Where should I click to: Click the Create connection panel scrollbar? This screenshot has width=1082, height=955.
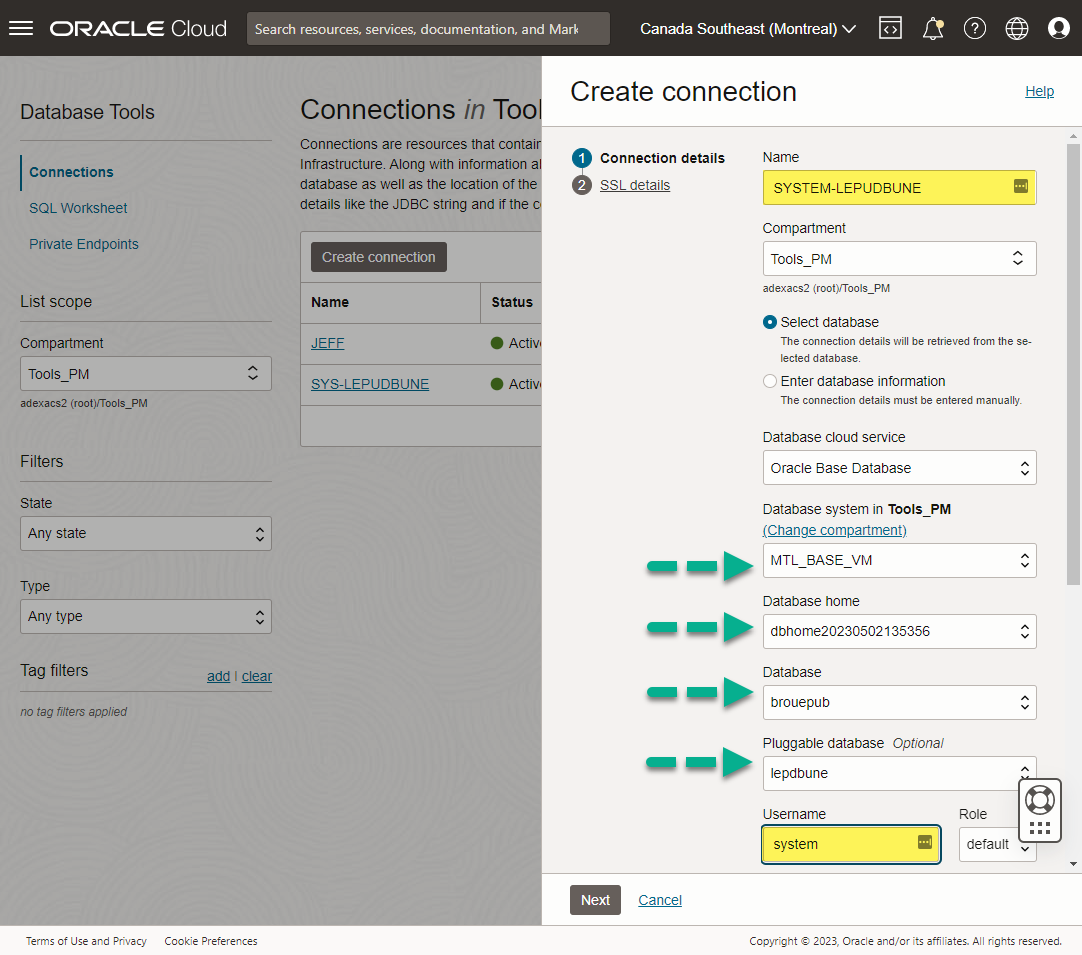pyautogui.click(x=1073, y=364)
